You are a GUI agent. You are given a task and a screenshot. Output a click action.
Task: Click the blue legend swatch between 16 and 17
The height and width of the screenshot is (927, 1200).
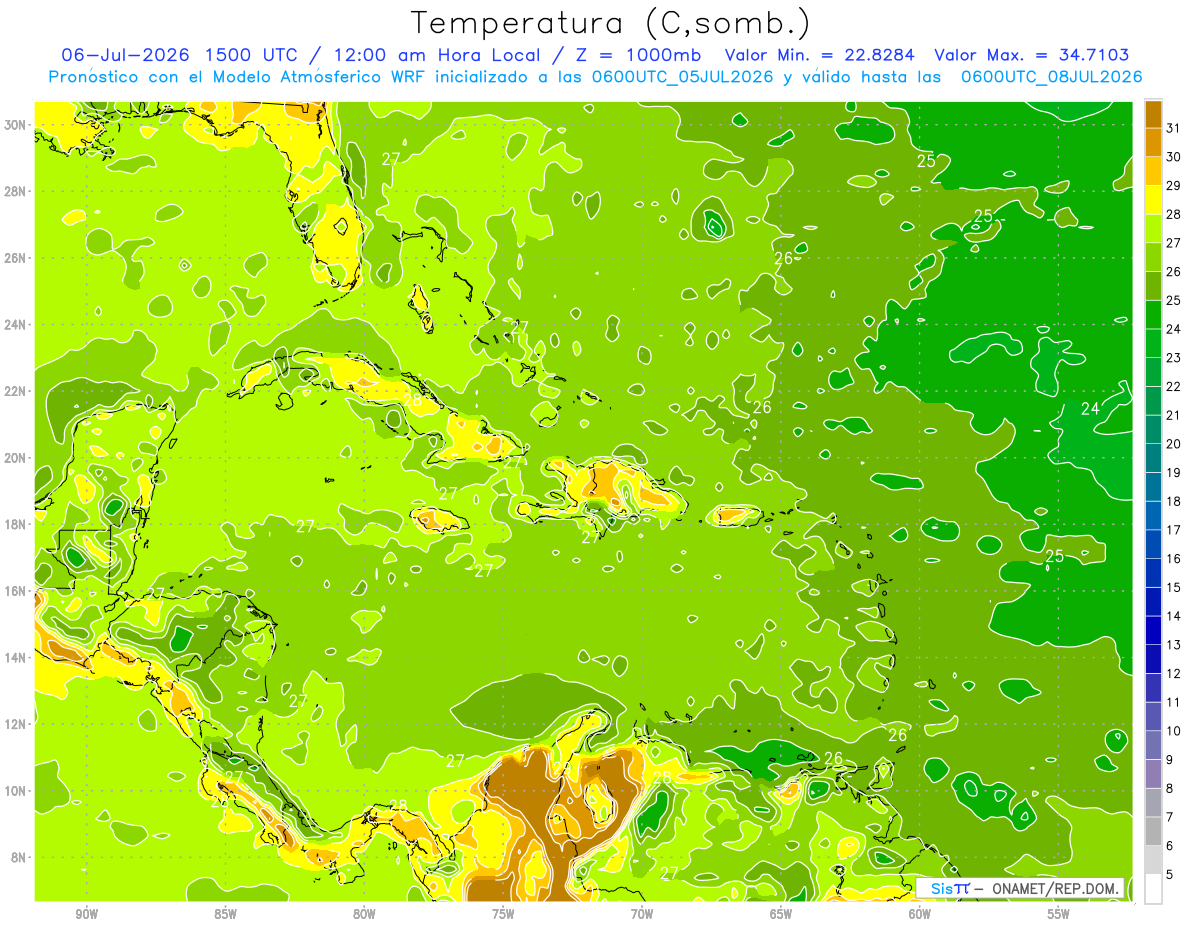(x=1153, y=544)
